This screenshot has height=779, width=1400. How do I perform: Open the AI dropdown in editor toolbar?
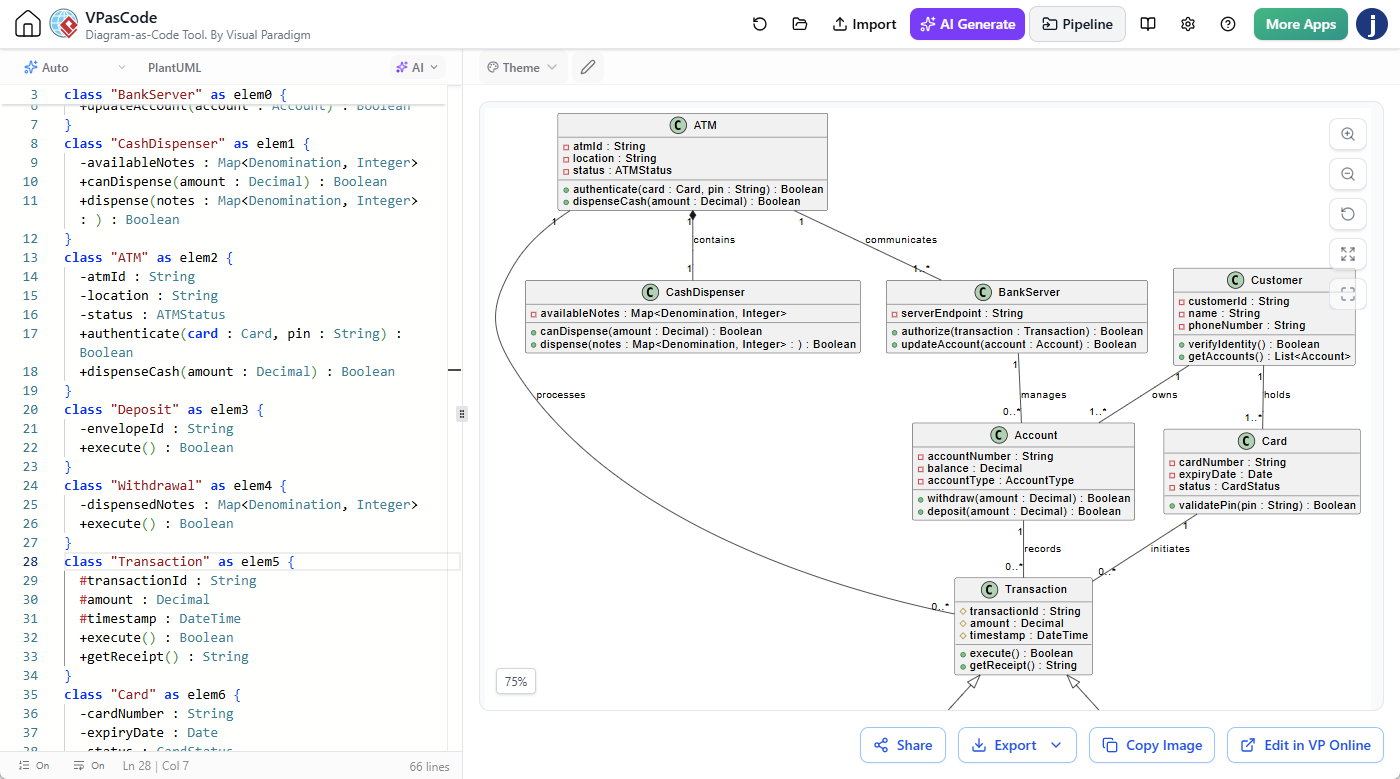click(417, 68)
